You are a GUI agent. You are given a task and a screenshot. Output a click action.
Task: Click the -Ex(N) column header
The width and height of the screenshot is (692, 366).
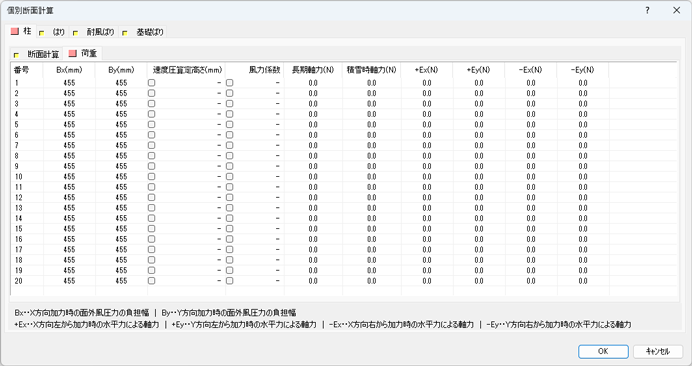pyautogui.click(x=531, y=70)
